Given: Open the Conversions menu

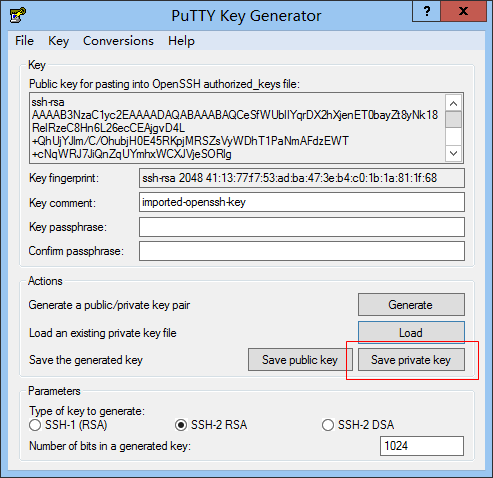Looking at the screenshot, I should click(x=118, y=41).
